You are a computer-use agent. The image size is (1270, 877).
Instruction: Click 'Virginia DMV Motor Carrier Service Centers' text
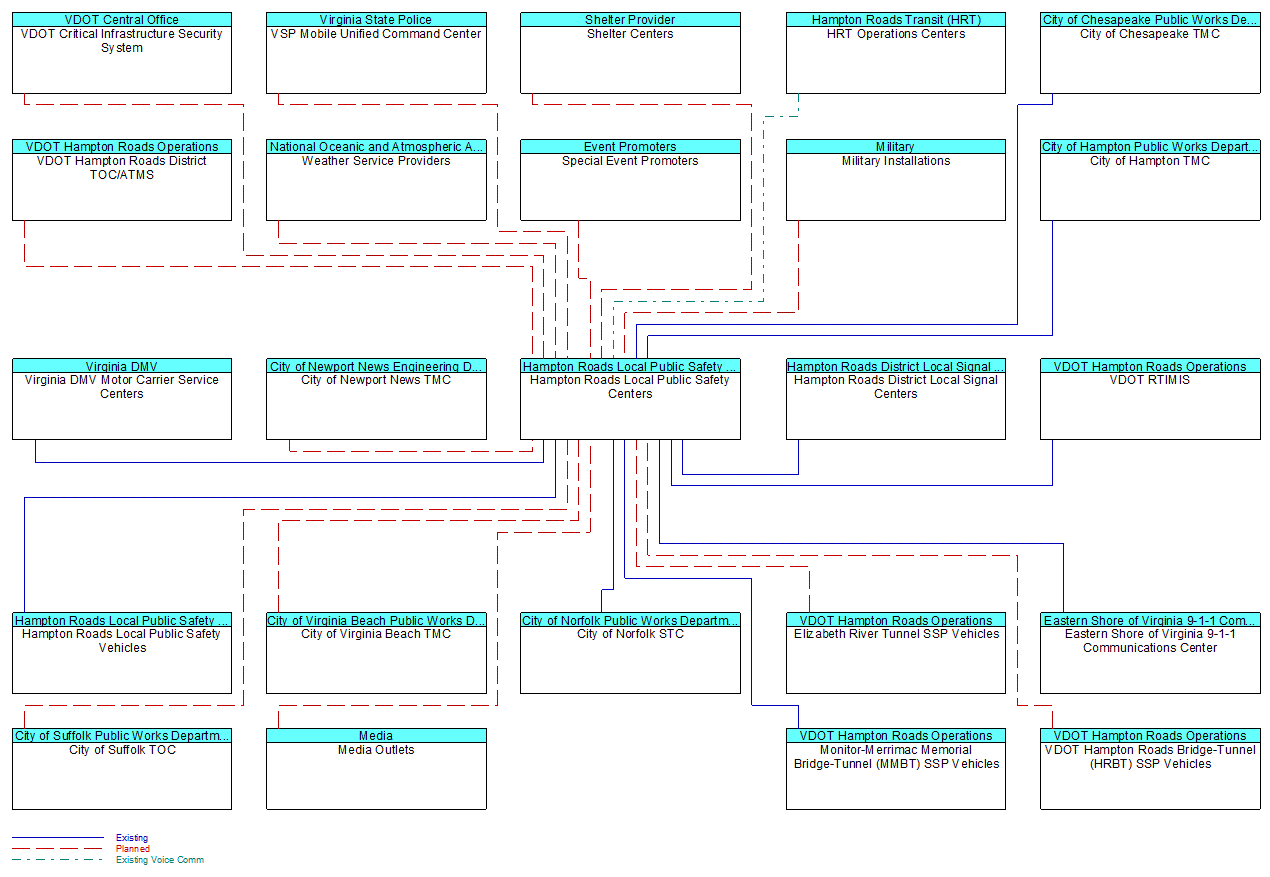pos(122,387)
